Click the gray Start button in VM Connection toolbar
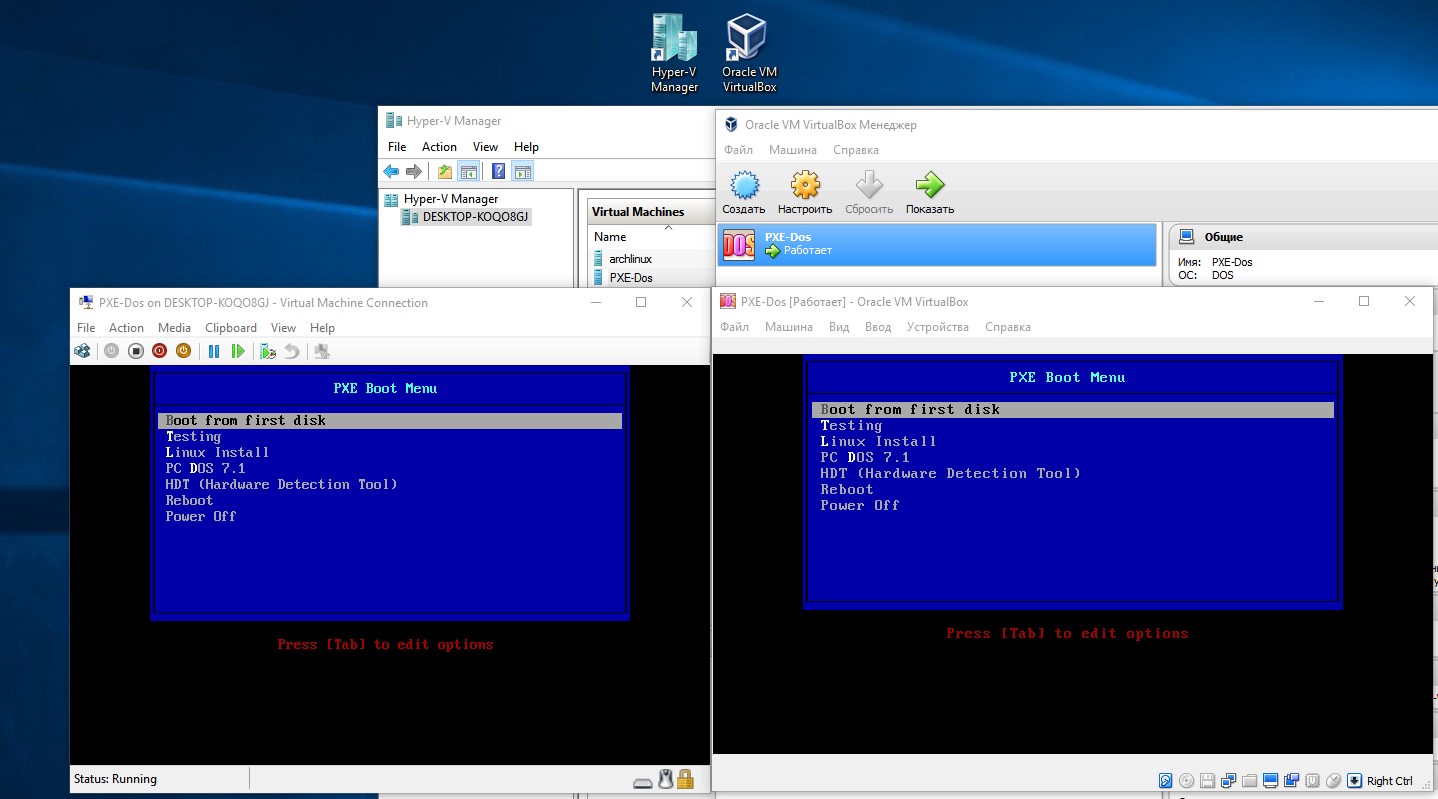The width and height of the screenshot is (1438, 799). coord(111,351)
